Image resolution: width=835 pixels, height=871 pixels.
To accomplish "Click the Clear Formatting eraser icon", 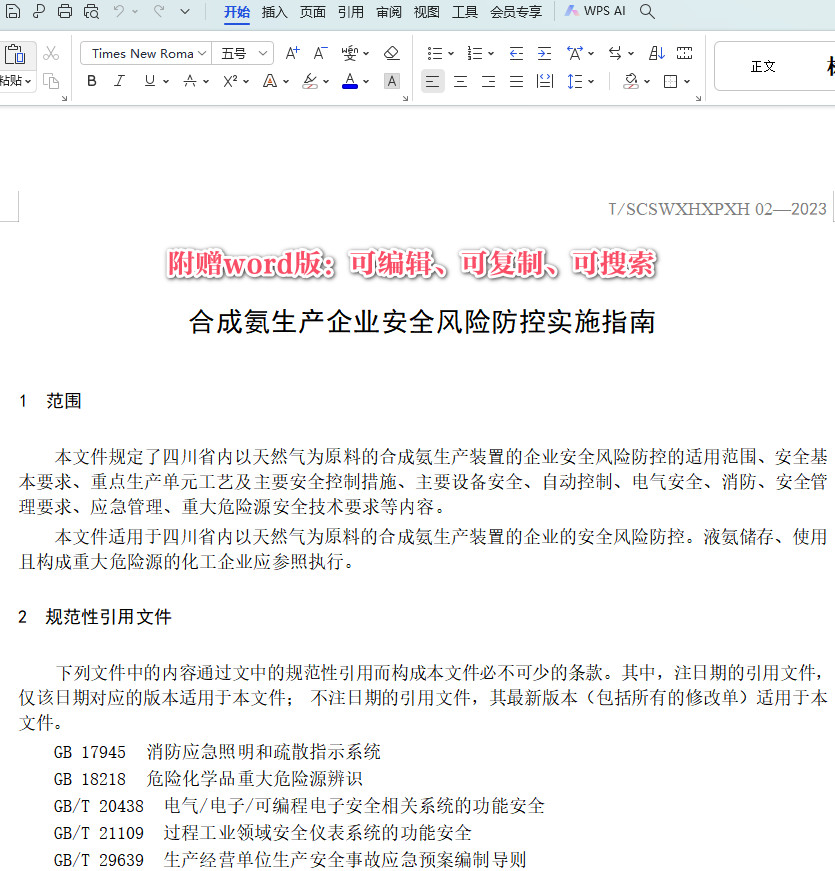I will 391,53.
